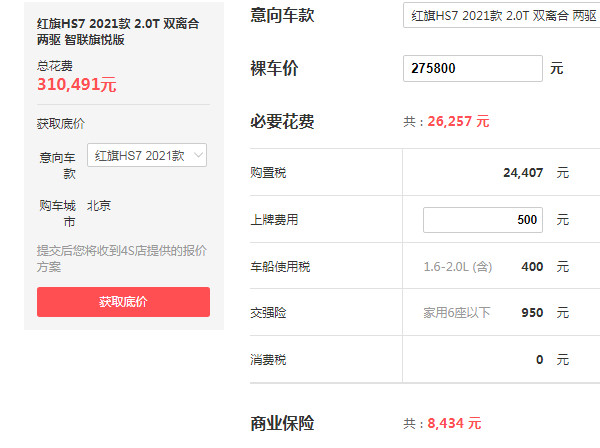Screen dimensions: 600x448
Task: Click the 必要花费 section heading
Action: click(282, 122)
